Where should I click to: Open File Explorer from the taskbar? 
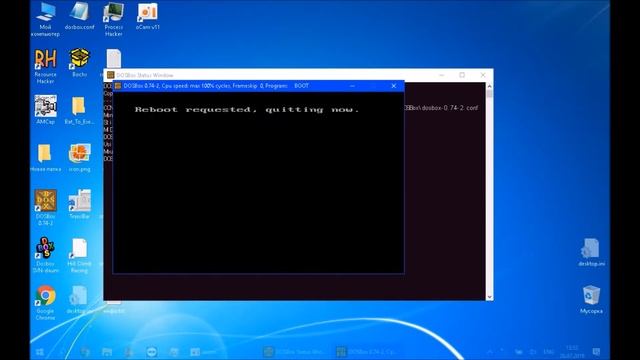tap(107, 352)
